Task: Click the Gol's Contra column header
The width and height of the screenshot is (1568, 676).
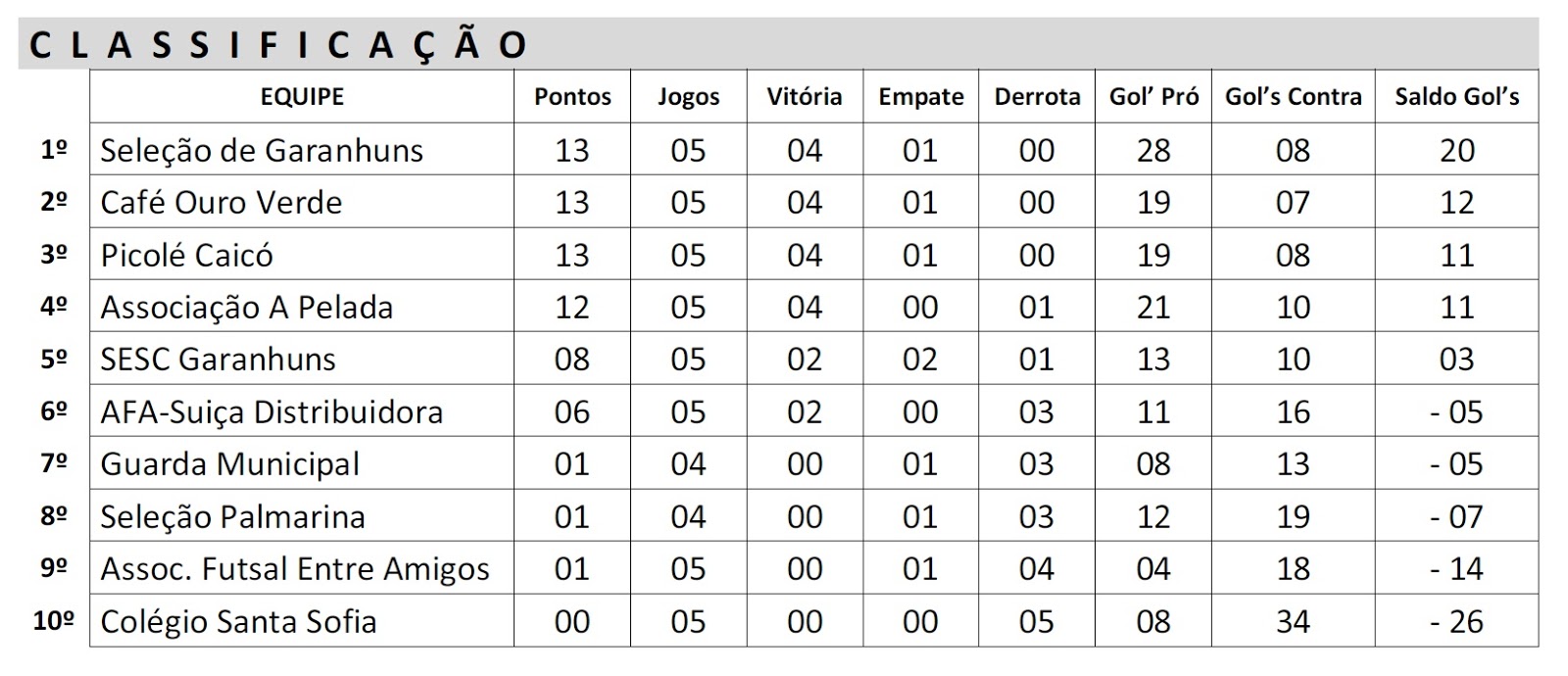Action: tap(1293, 96)
